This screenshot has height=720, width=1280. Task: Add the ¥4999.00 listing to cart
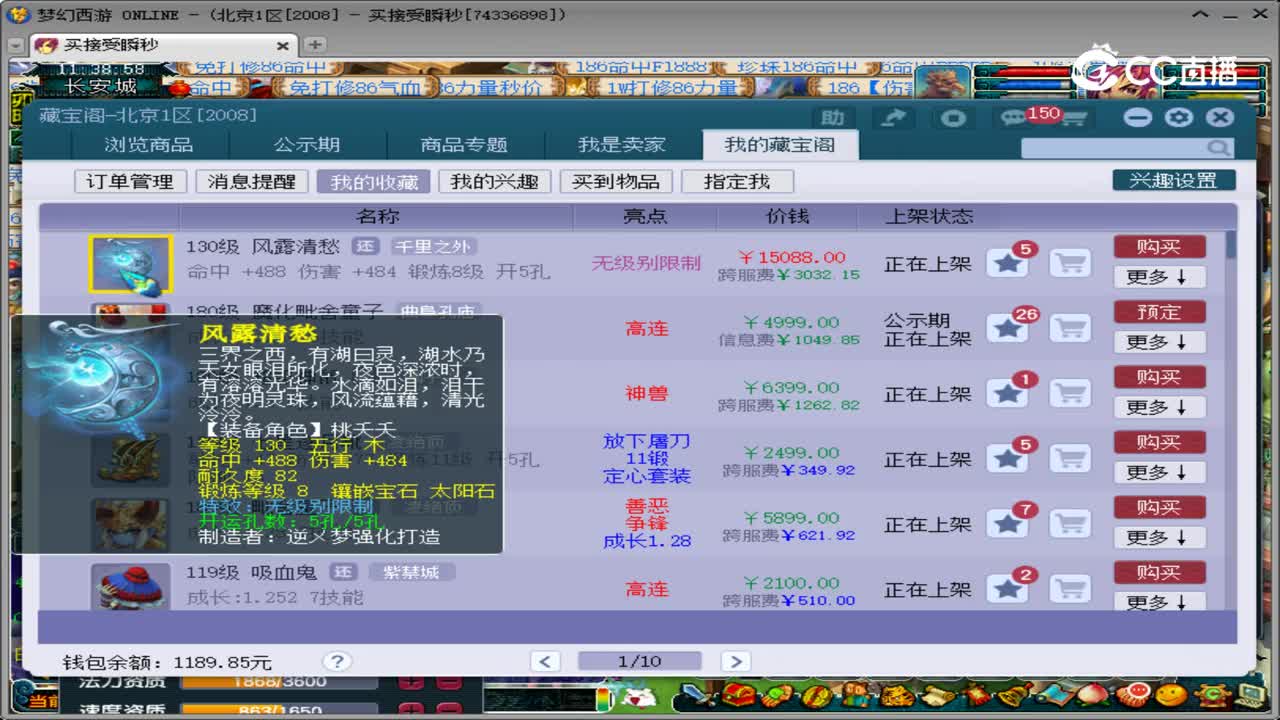1070,329
